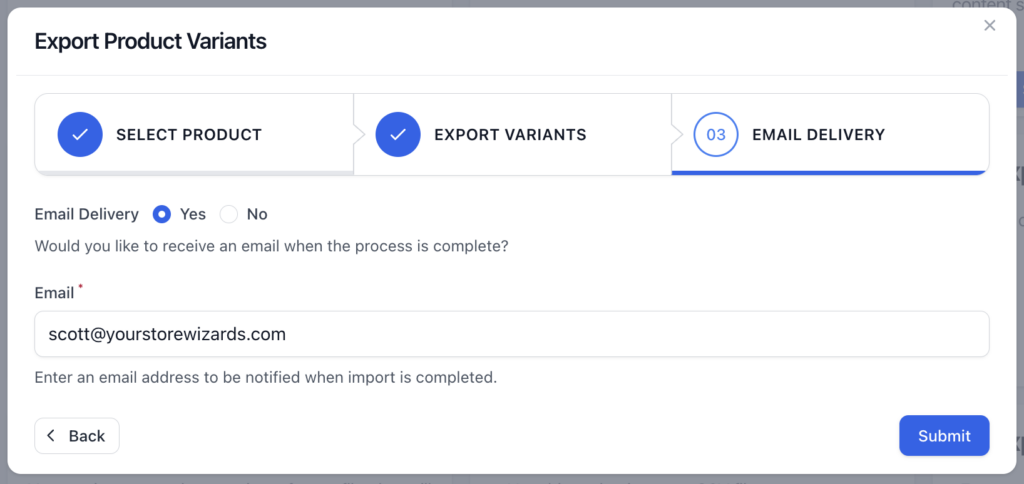1024x484 pixels.
Task: Click arrow divider after Export Variants step
Action: coord(677,135)
